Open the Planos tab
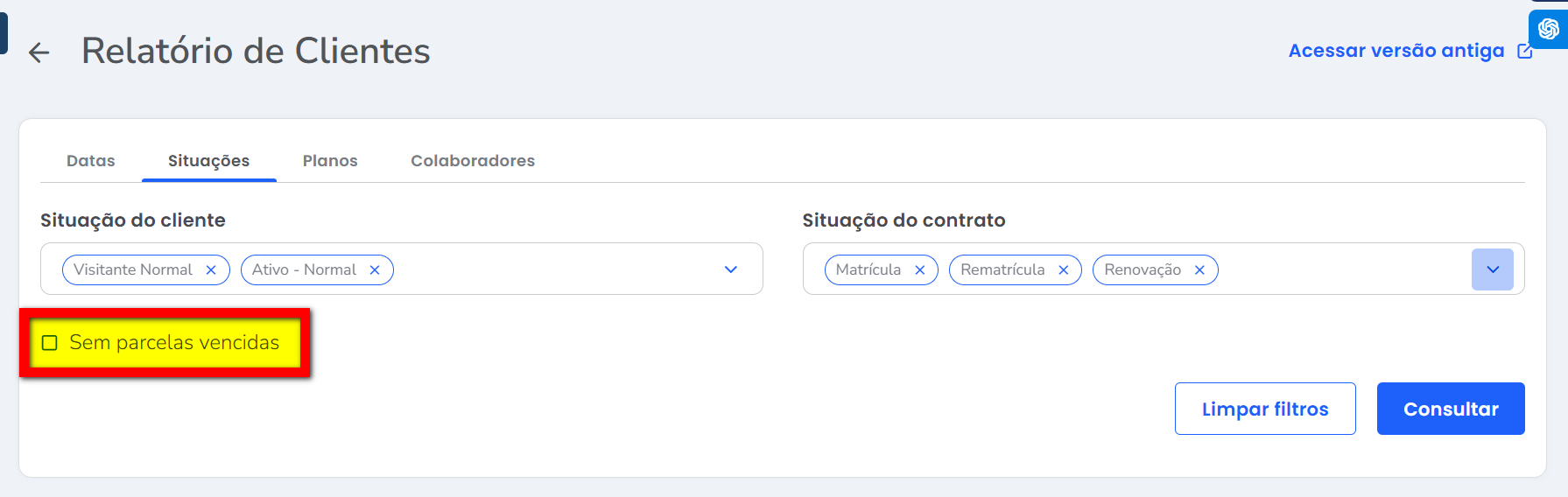This screenshot has width=1568, height=497. point(330,161)
